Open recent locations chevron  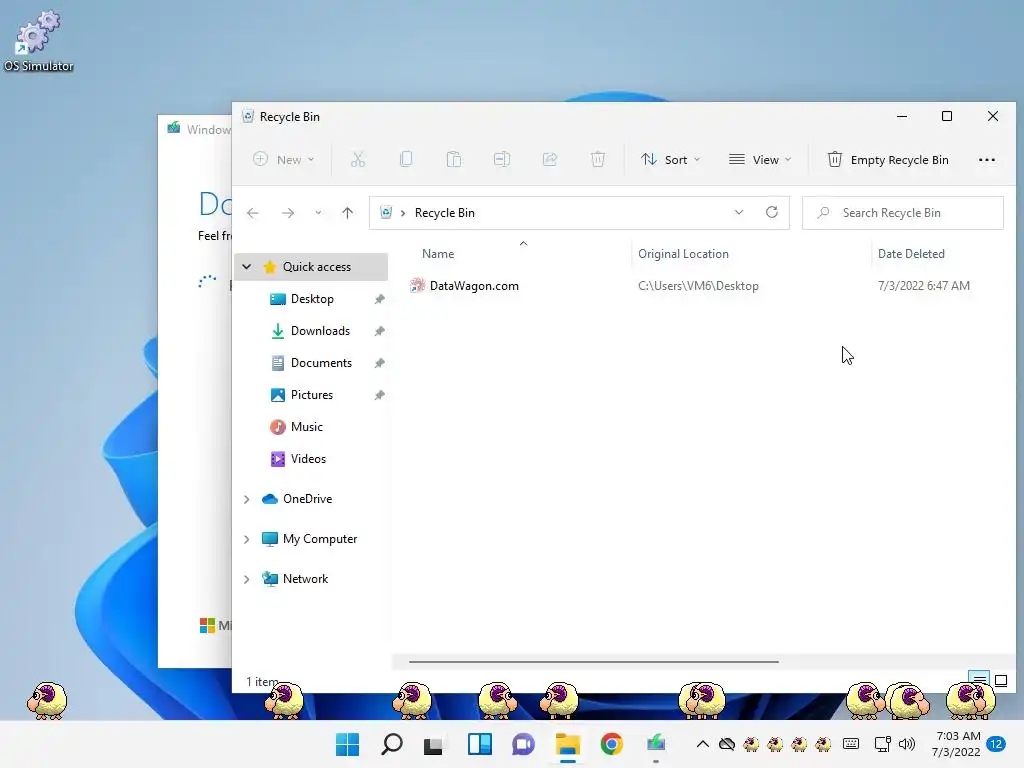(x=318, y=213)
